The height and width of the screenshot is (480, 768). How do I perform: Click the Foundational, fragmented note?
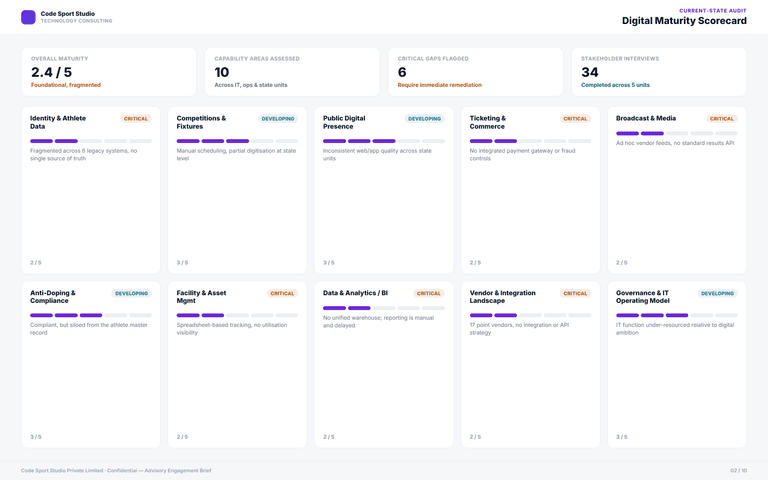[x=66, y=85]
